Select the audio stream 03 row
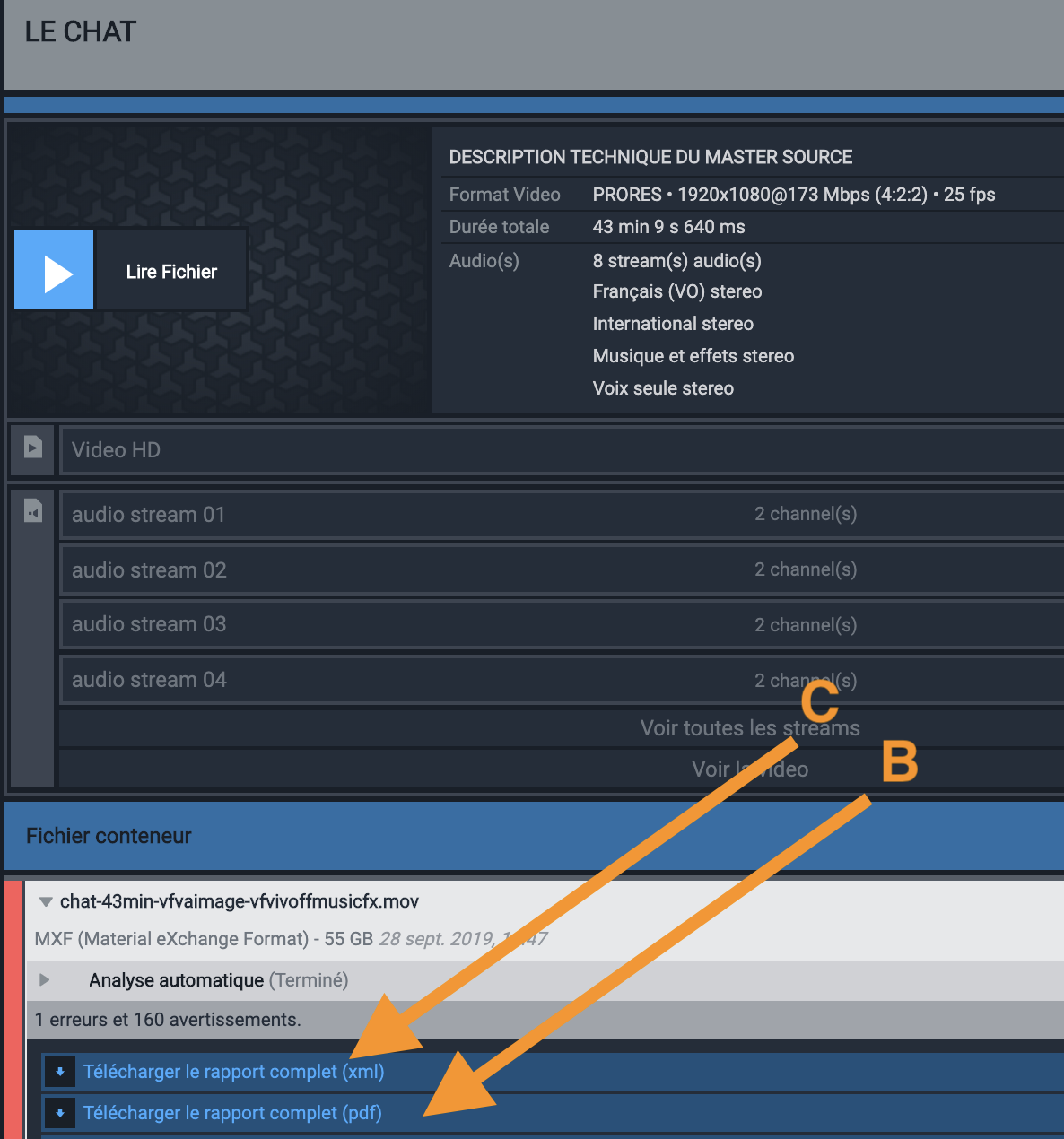 click(x=562, y=624)
